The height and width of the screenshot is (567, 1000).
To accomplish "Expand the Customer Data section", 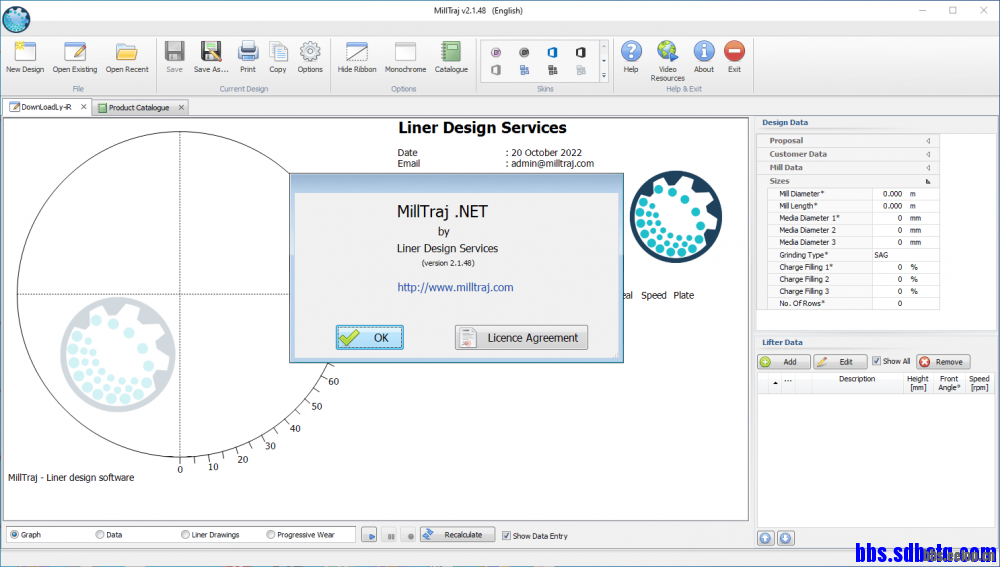I will [x=928, y=154].
